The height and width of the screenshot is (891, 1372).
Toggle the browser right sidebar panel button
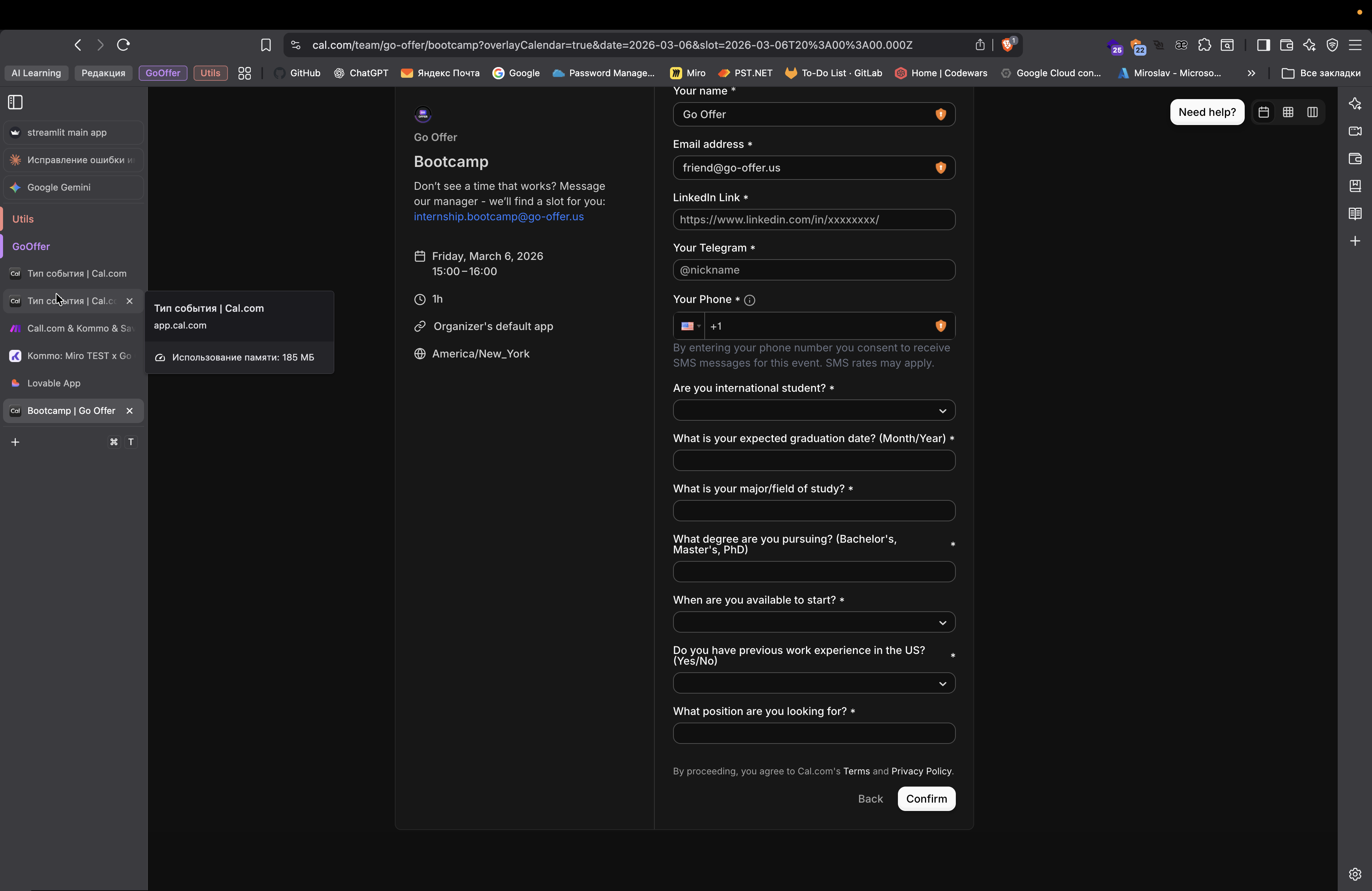pyautogui.click(x=1263, y=45)
